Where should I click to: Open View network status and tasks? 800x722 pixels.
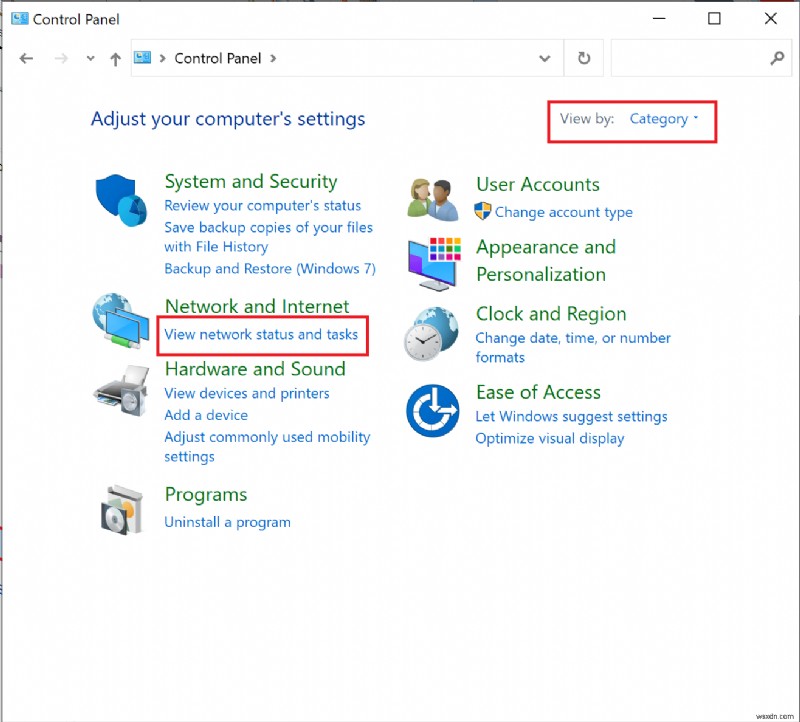pyautogui.click(x=261, y=334)
